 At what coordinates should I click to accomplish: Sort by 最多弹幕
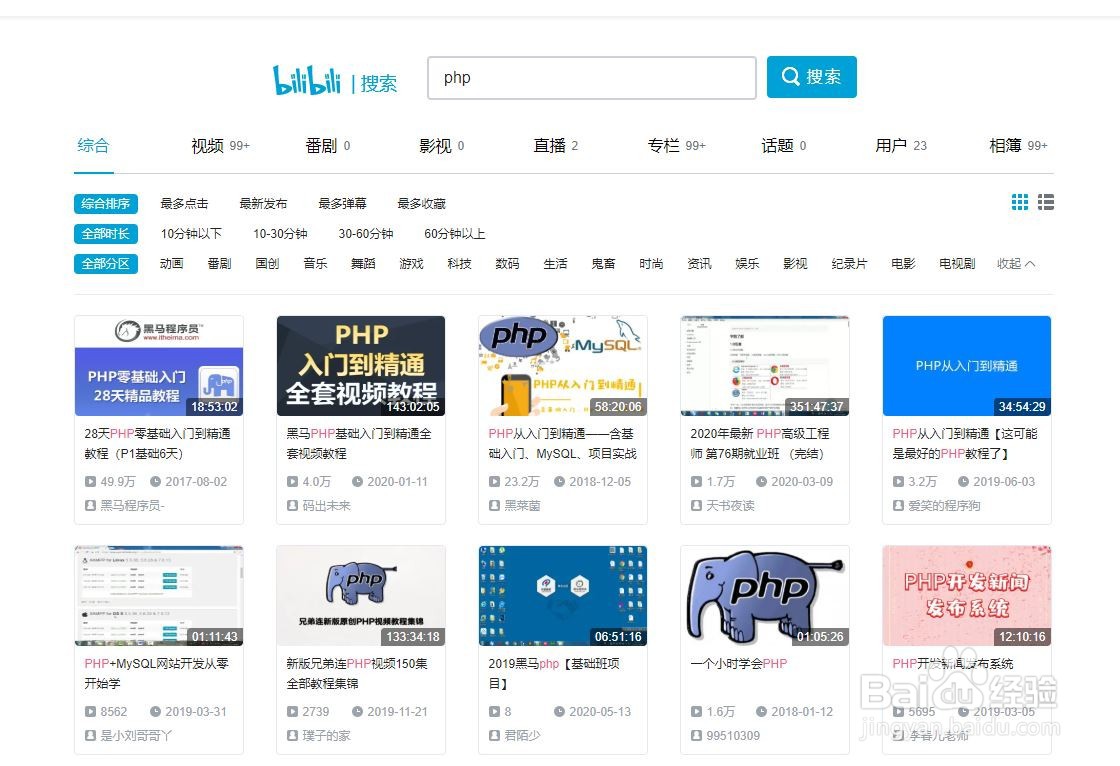pyautogui.click(x=343, y=204)
